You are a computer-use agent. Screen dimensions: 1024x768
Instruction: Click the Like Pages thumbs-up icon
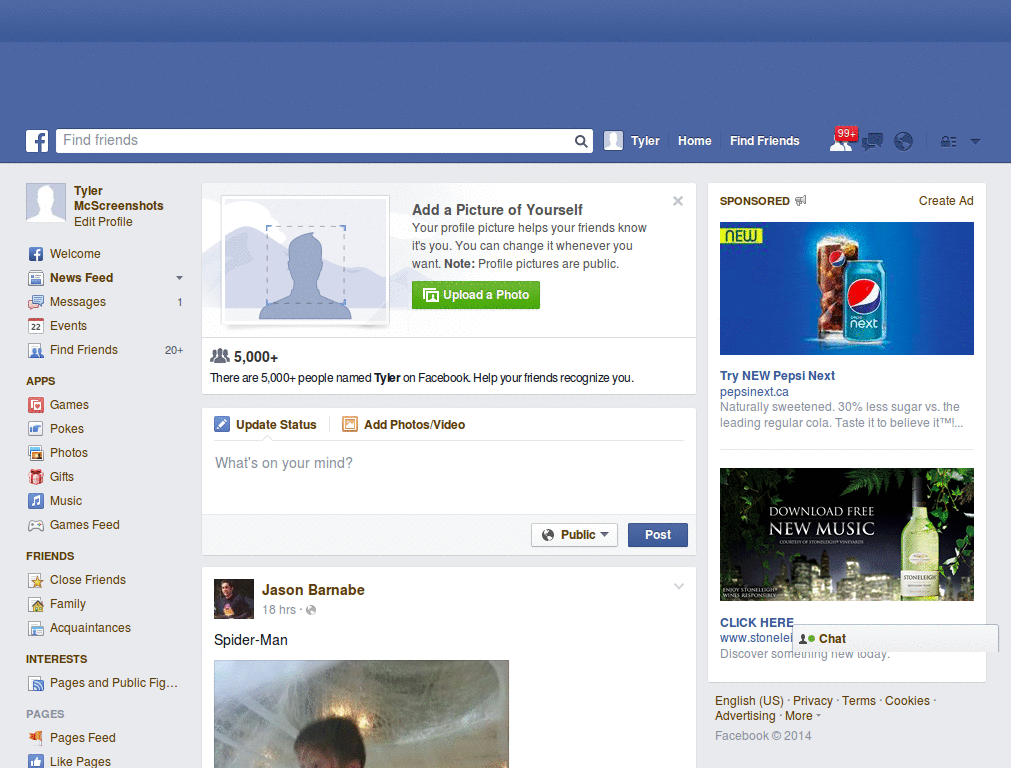point(36,761)
